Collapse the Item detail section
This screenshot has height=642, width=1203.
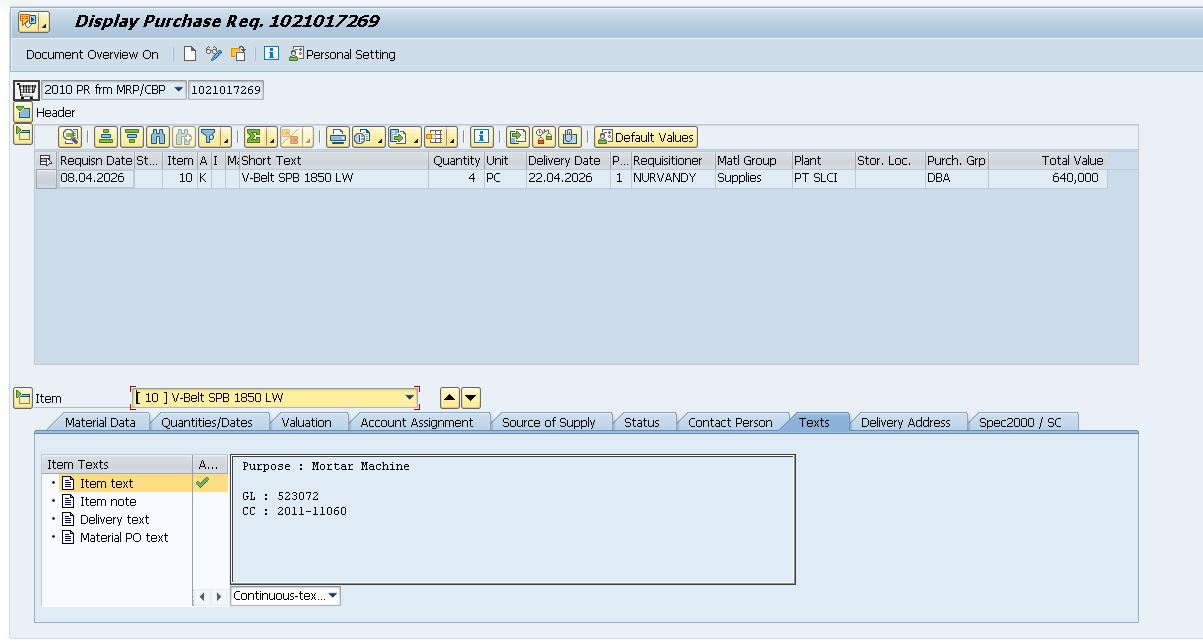(x=23, y=398)
